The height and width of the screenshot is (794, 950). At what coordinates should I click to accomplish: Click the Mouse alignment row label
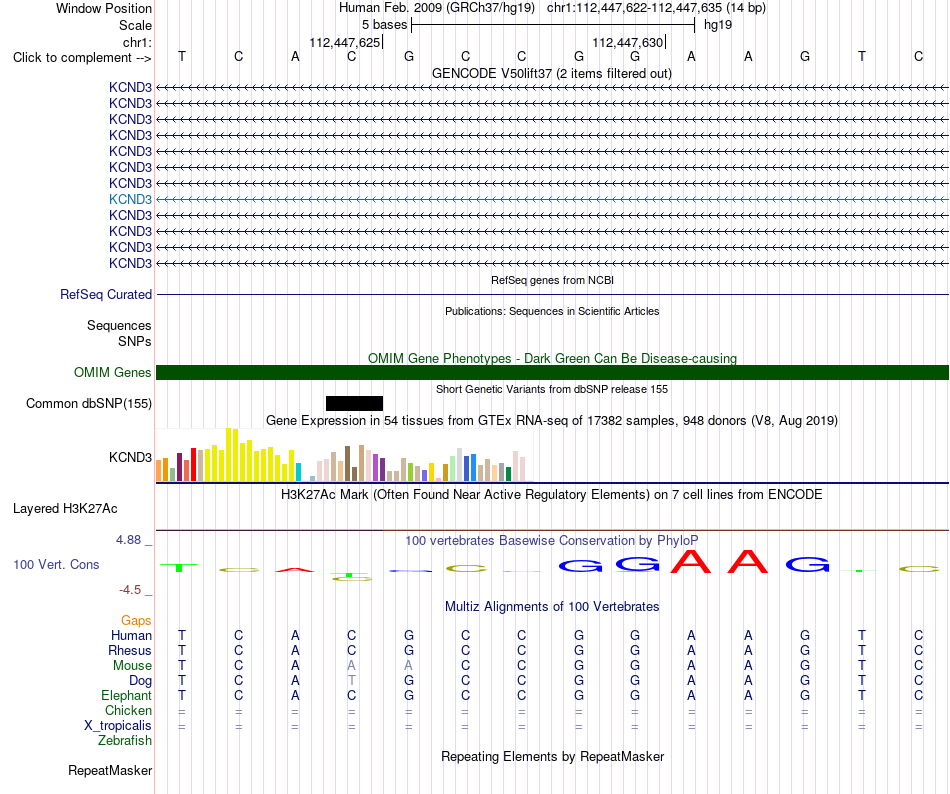(x=132, y=666)
